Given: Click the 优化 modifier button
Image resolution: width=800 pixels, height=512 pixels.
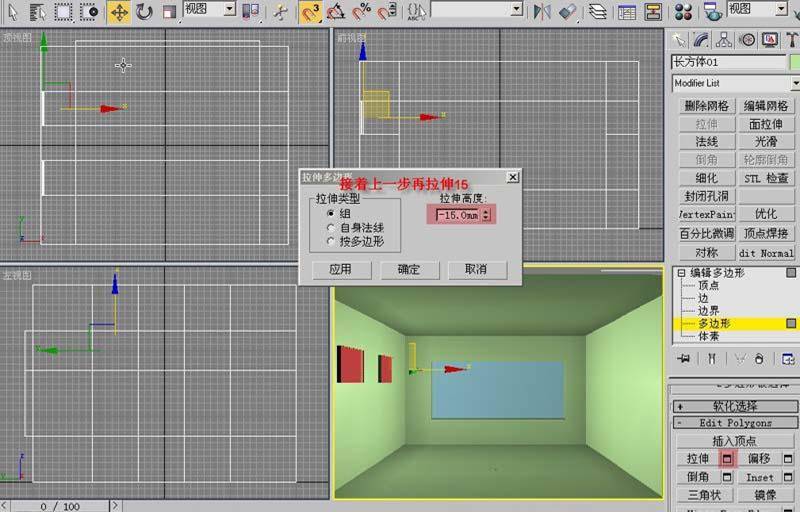Looking at the screenshot, I should click(766, 214).
